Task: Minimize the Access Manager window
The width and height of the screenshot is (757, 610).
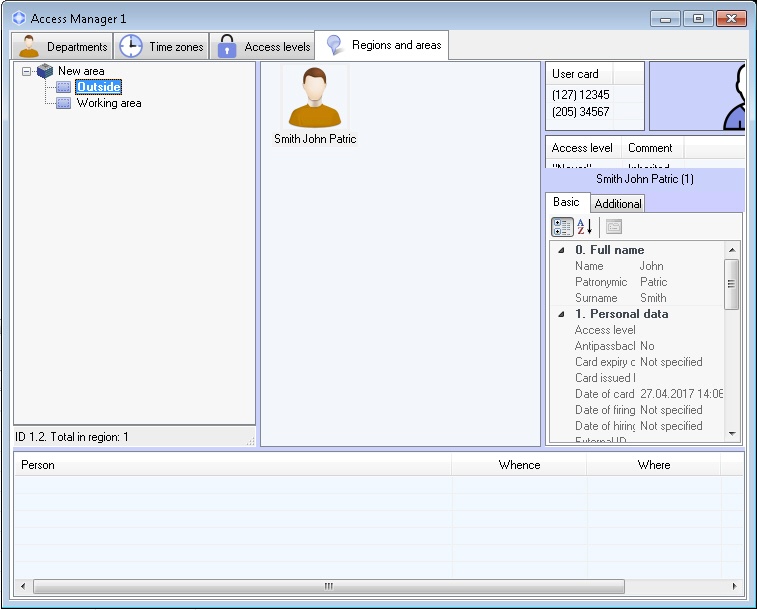Action: (x=665, y=19)
